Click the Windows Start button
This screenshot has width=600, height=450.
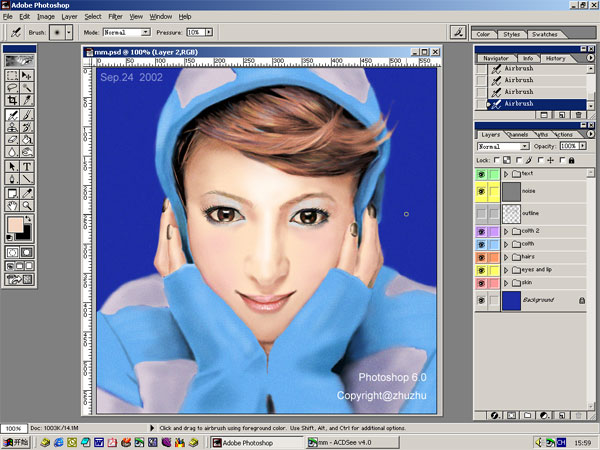[15, 443]
